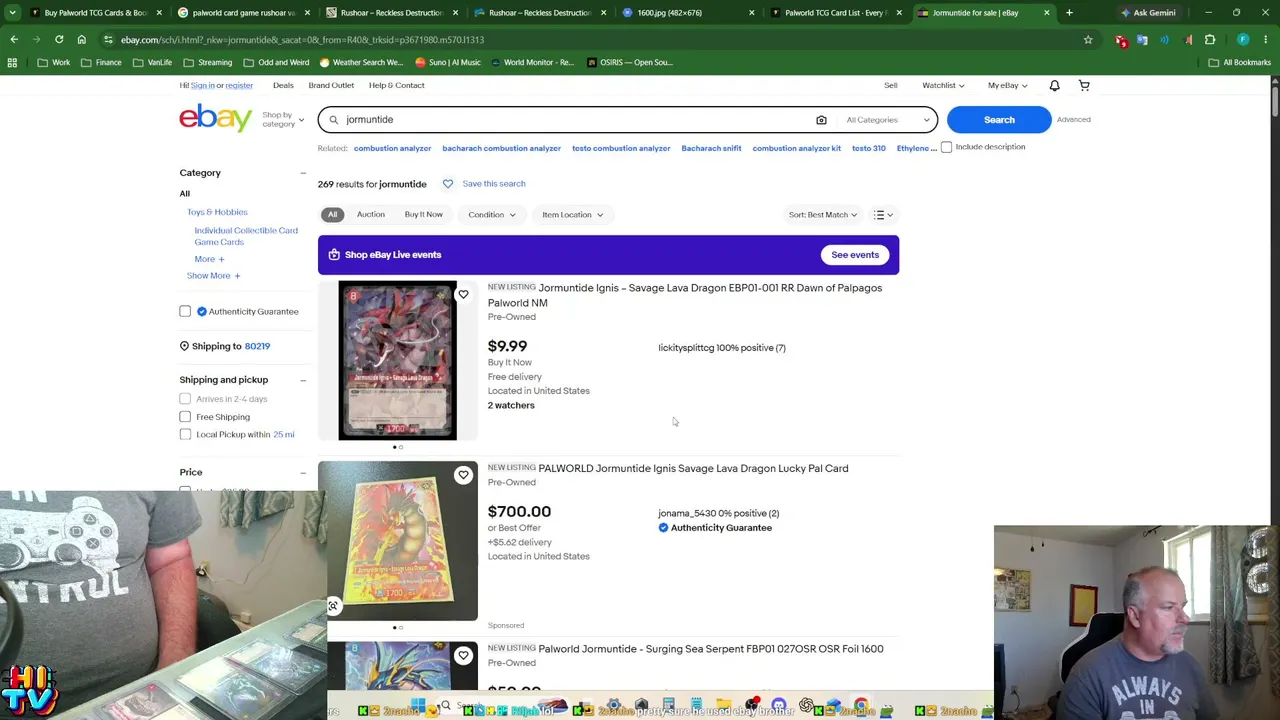1280x720 pixels.
Task: Open the Work bookmarks folder
Action: coord(55,62)
